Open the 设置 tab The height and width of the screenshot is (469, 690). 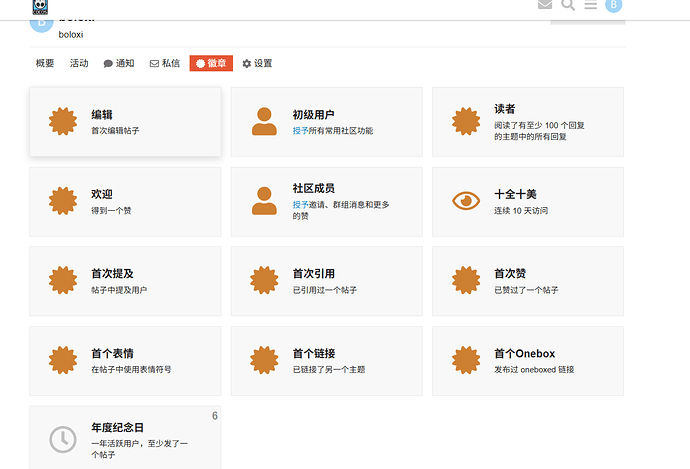tap(257, 63)
